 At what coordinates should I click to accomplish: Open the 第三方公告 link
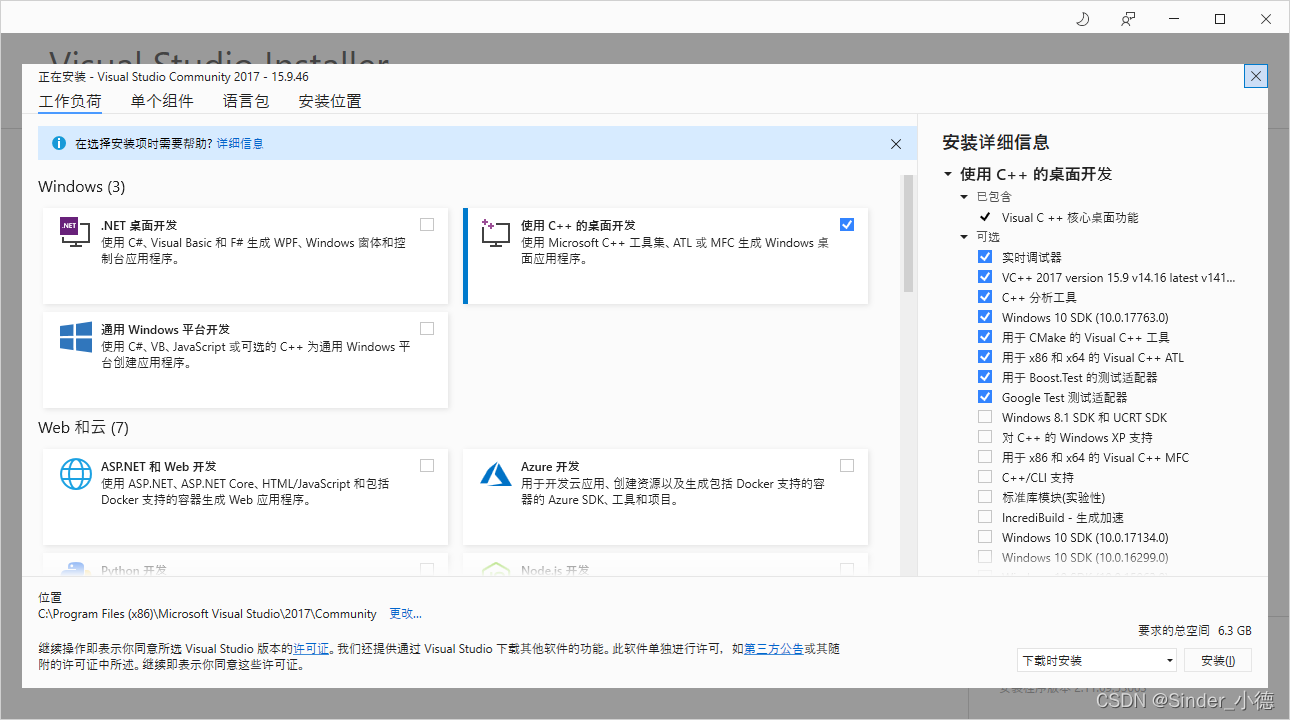[773, 649]
